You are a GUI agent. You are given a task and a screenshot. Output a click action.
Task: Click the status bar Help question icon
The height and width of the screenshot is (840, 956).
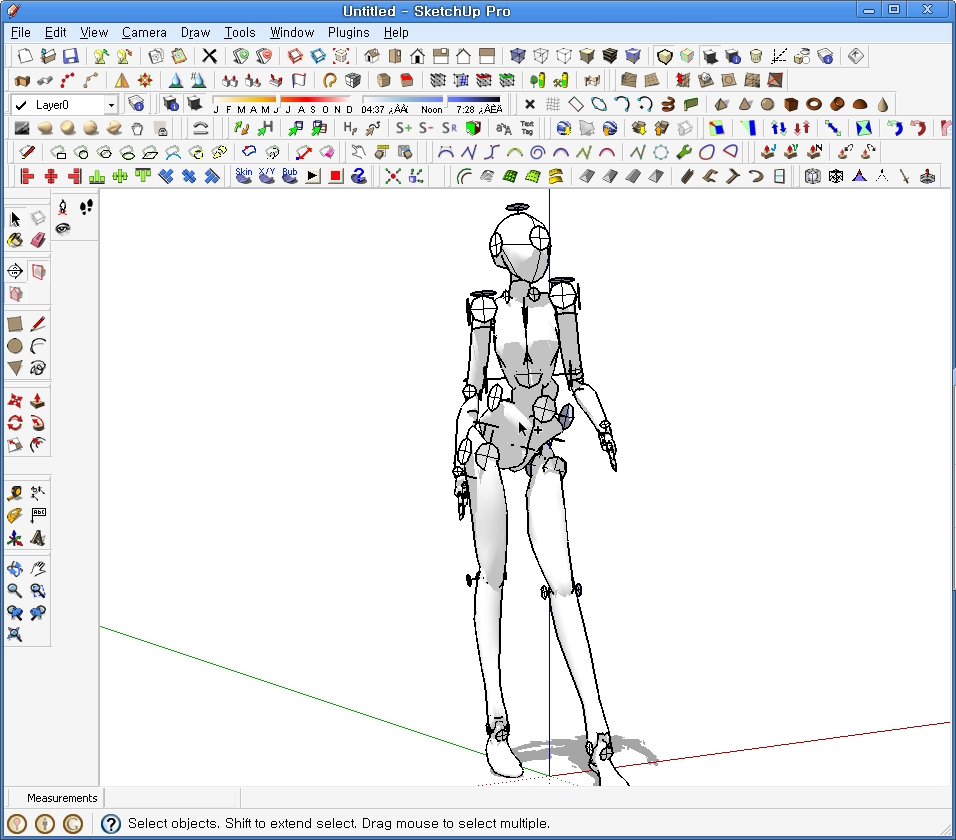pos(110,824)
